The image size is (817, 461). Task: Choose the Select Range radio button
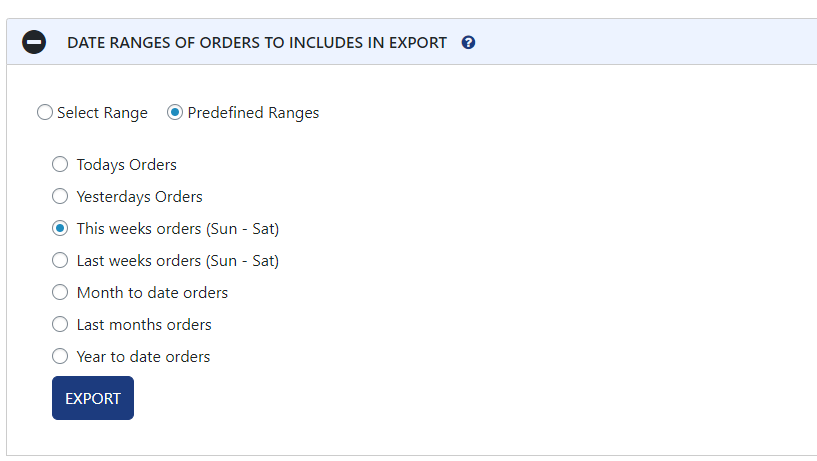click(45, 113)
